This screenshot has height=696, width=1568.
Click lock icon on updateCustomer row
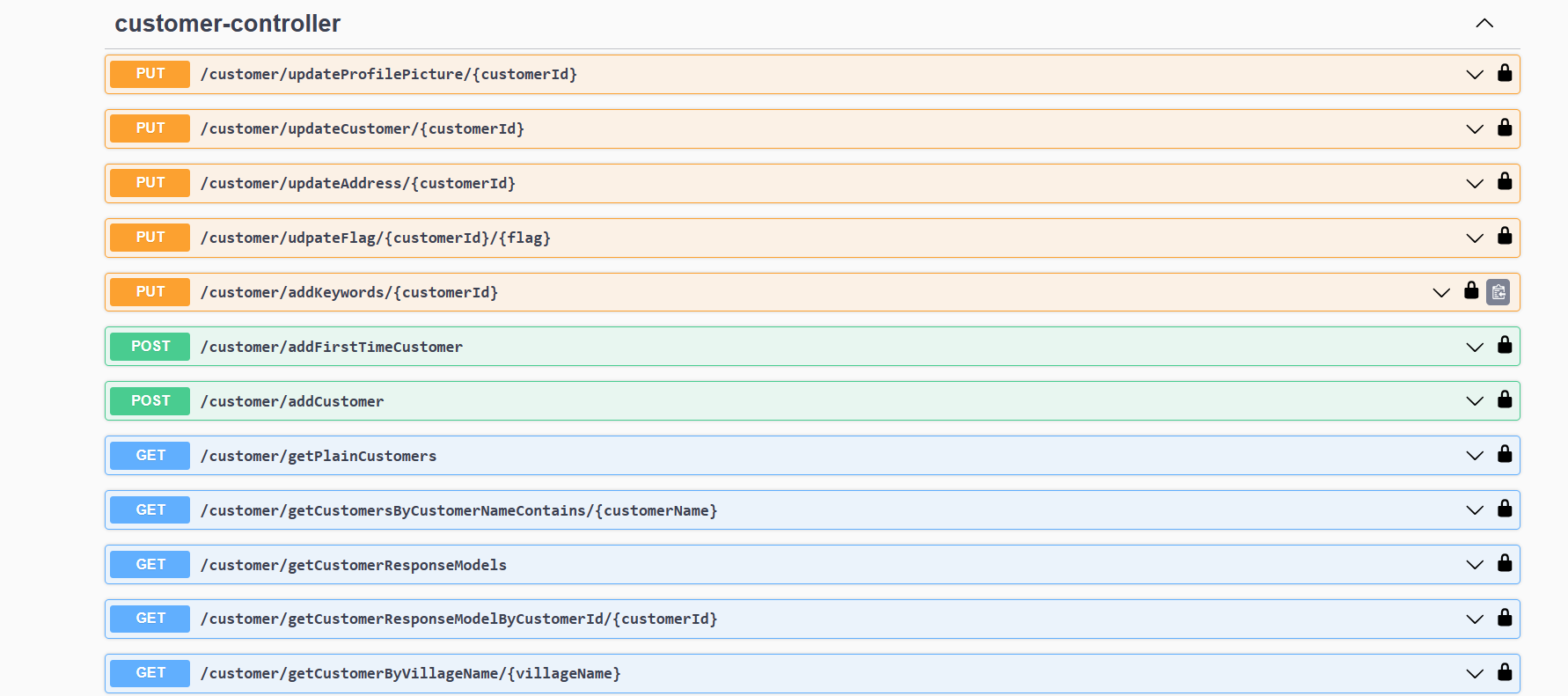point(1505,128)
